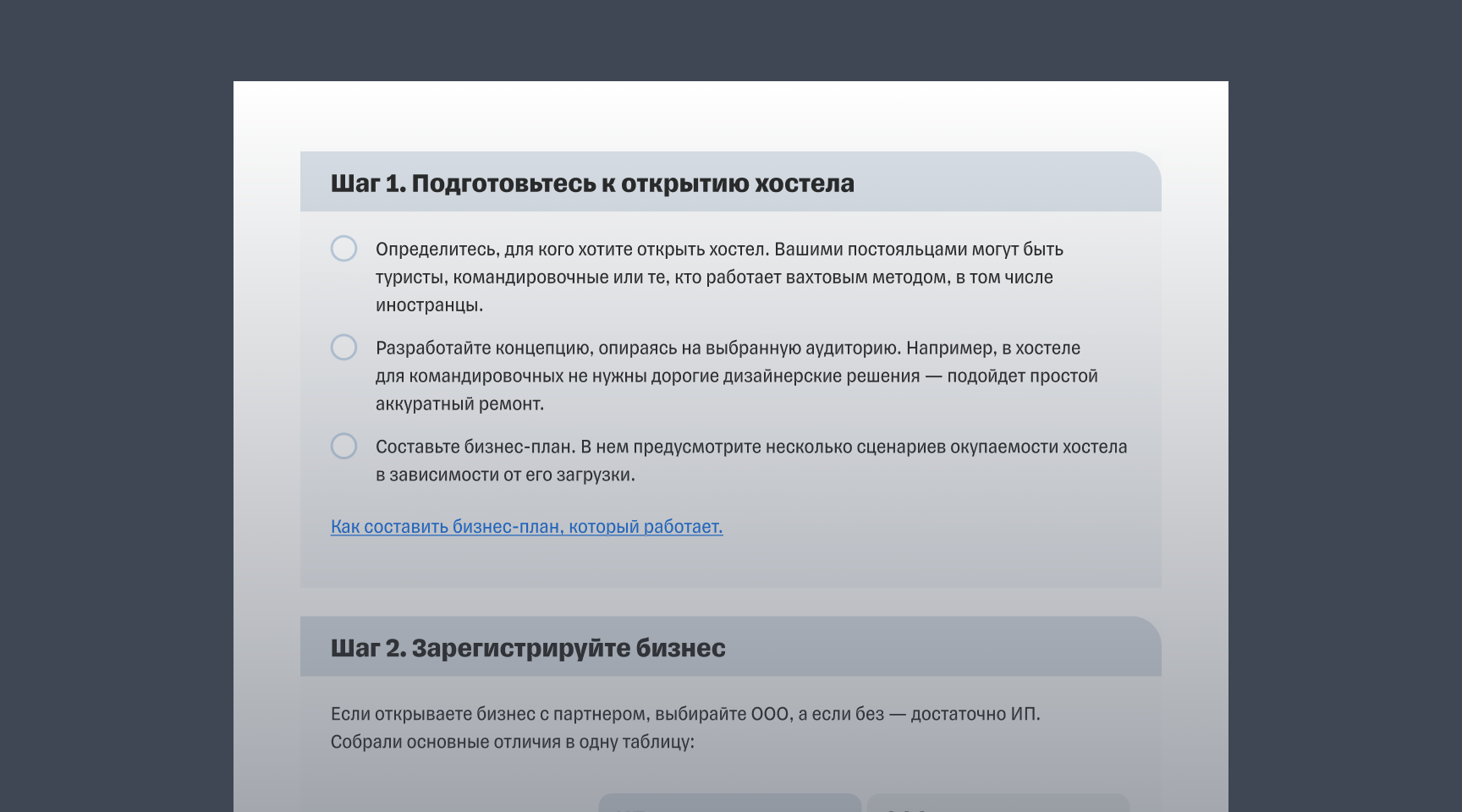Open 'Как составить бизнес-план, который работает' link
The height and width of the screenshot is (812, 1462).
click(x=526, y=526)
